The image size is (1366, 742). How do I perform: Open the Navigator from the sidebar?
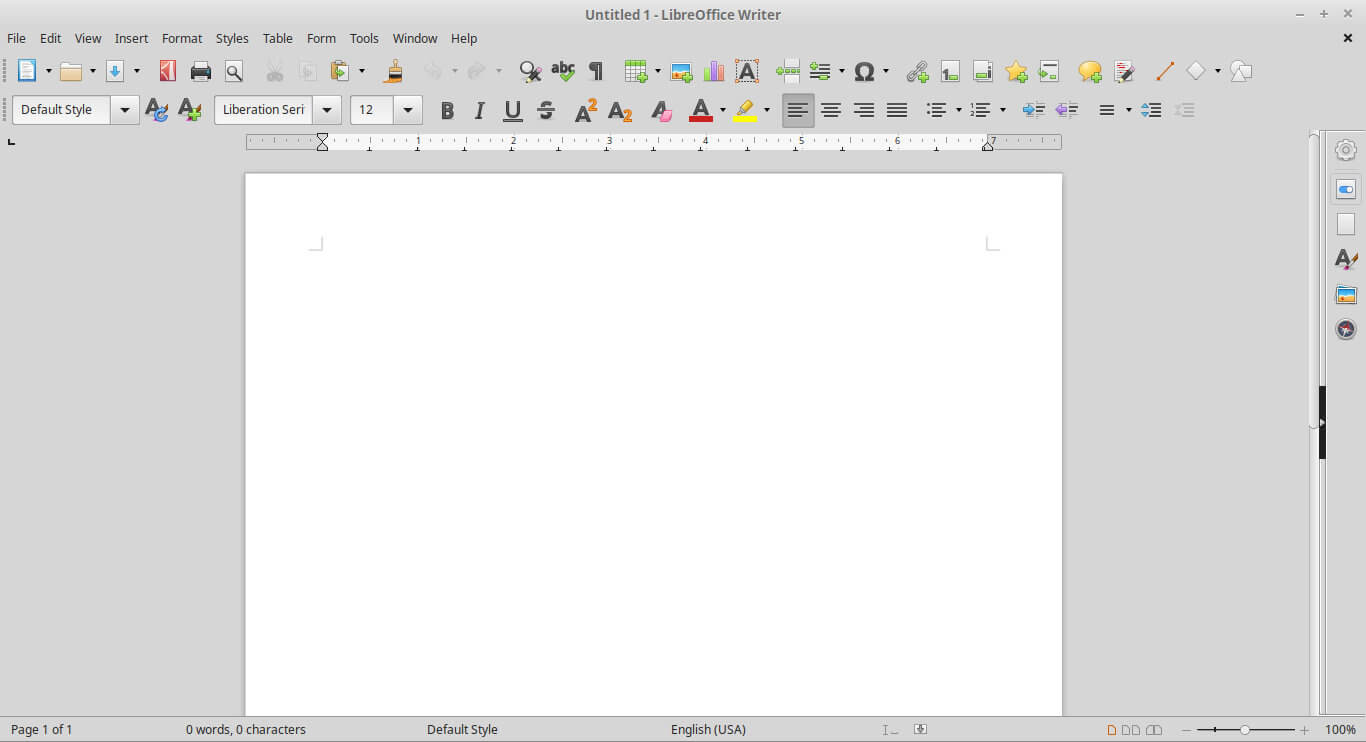click(x=1346, y=329)
